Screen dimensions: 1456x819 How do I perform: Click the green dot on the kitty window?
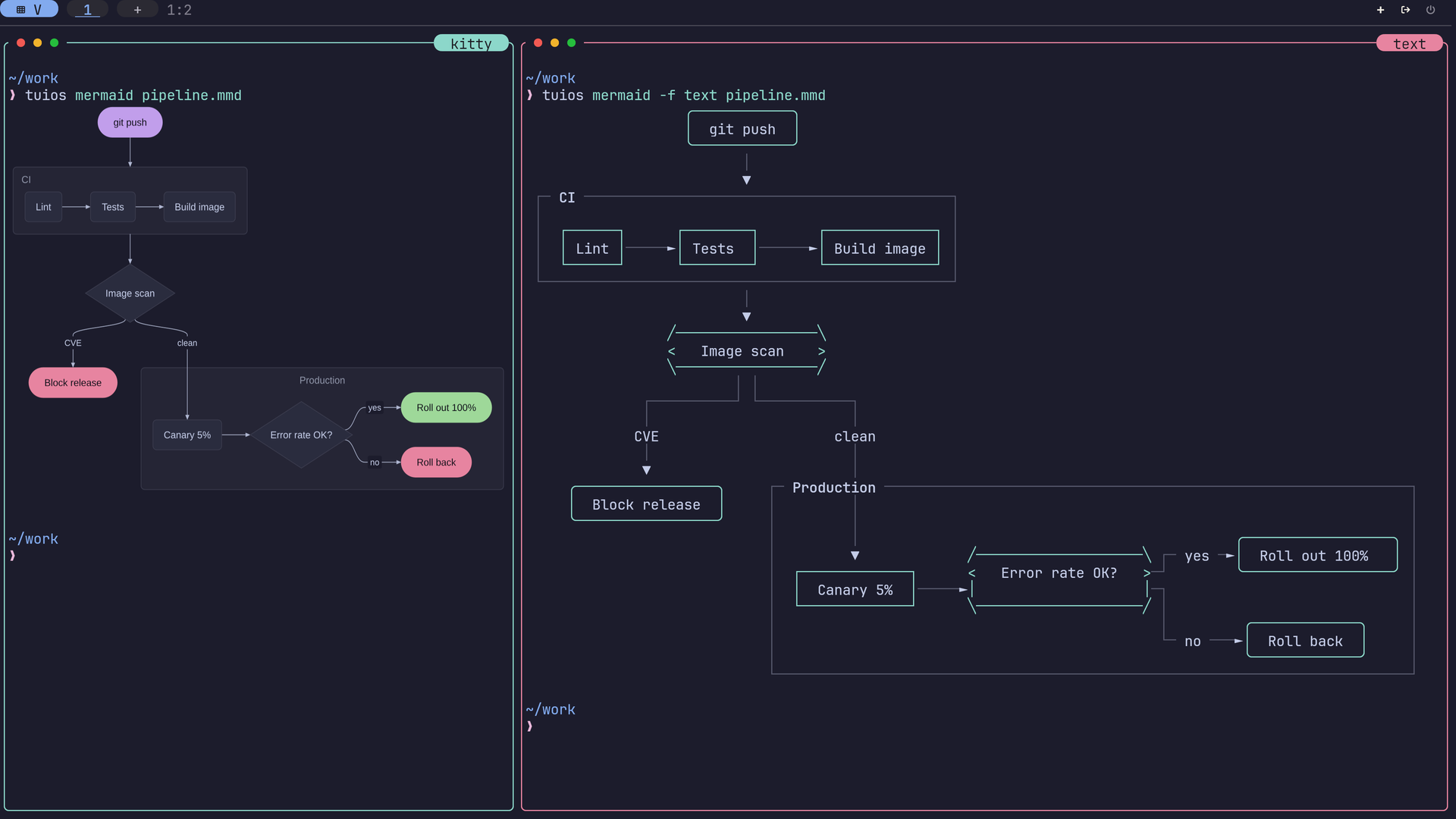54,42
